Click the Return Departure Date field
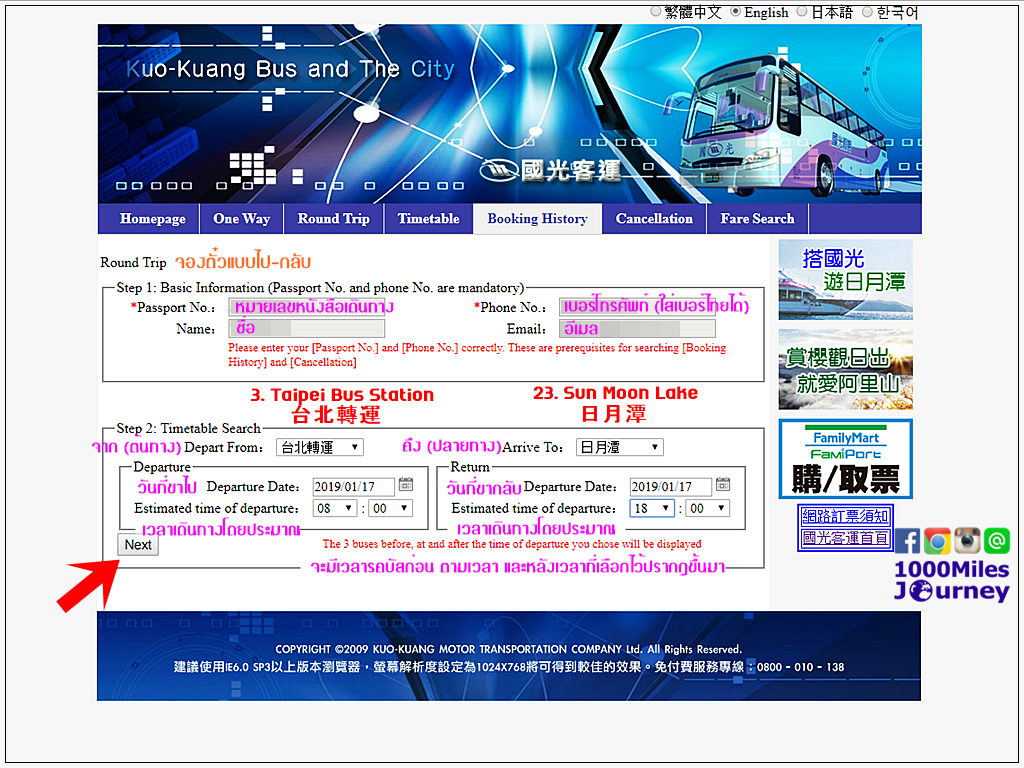 tap(671, 487)
